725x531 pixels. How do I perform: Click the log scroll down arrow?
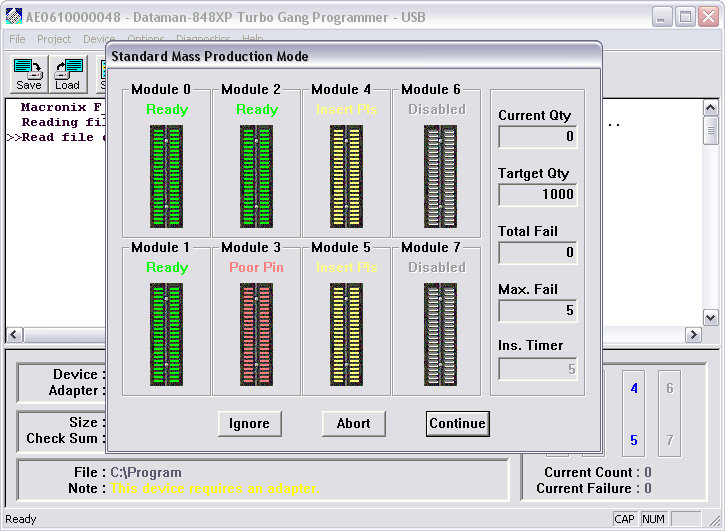coord(710,318)
